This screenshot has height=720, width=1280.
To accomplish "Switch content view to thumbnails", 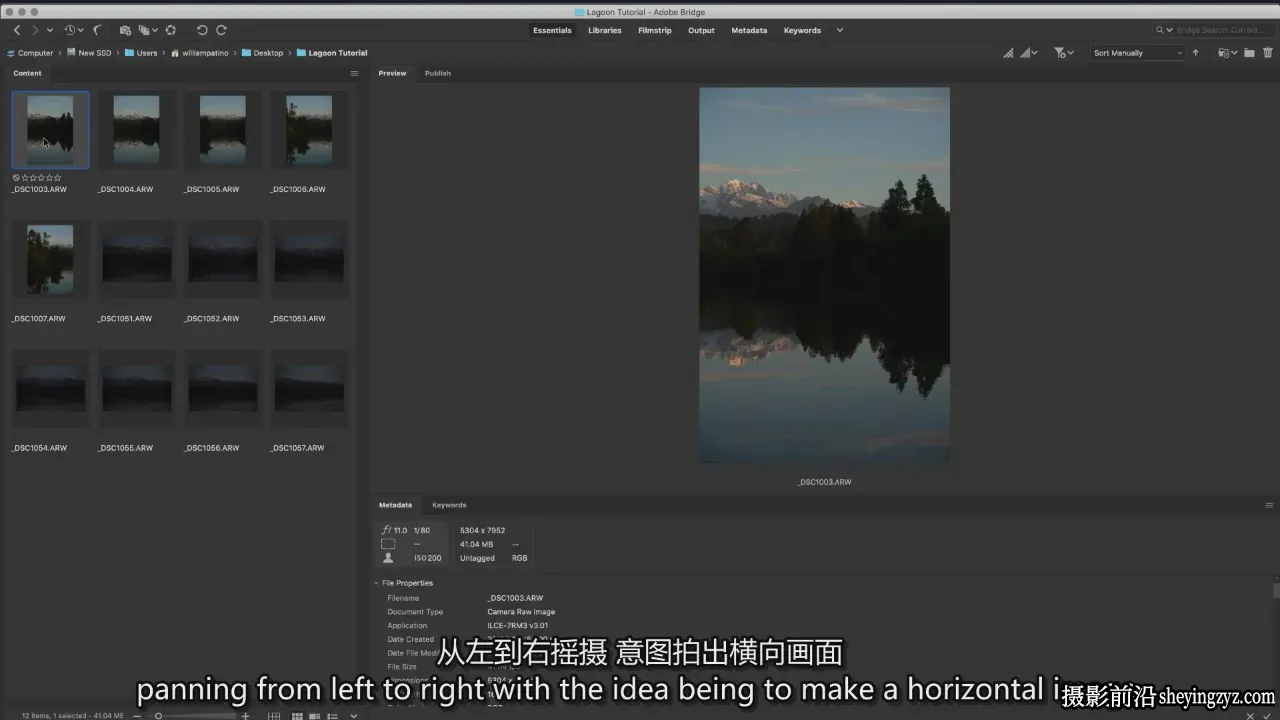I will (297, 716).
